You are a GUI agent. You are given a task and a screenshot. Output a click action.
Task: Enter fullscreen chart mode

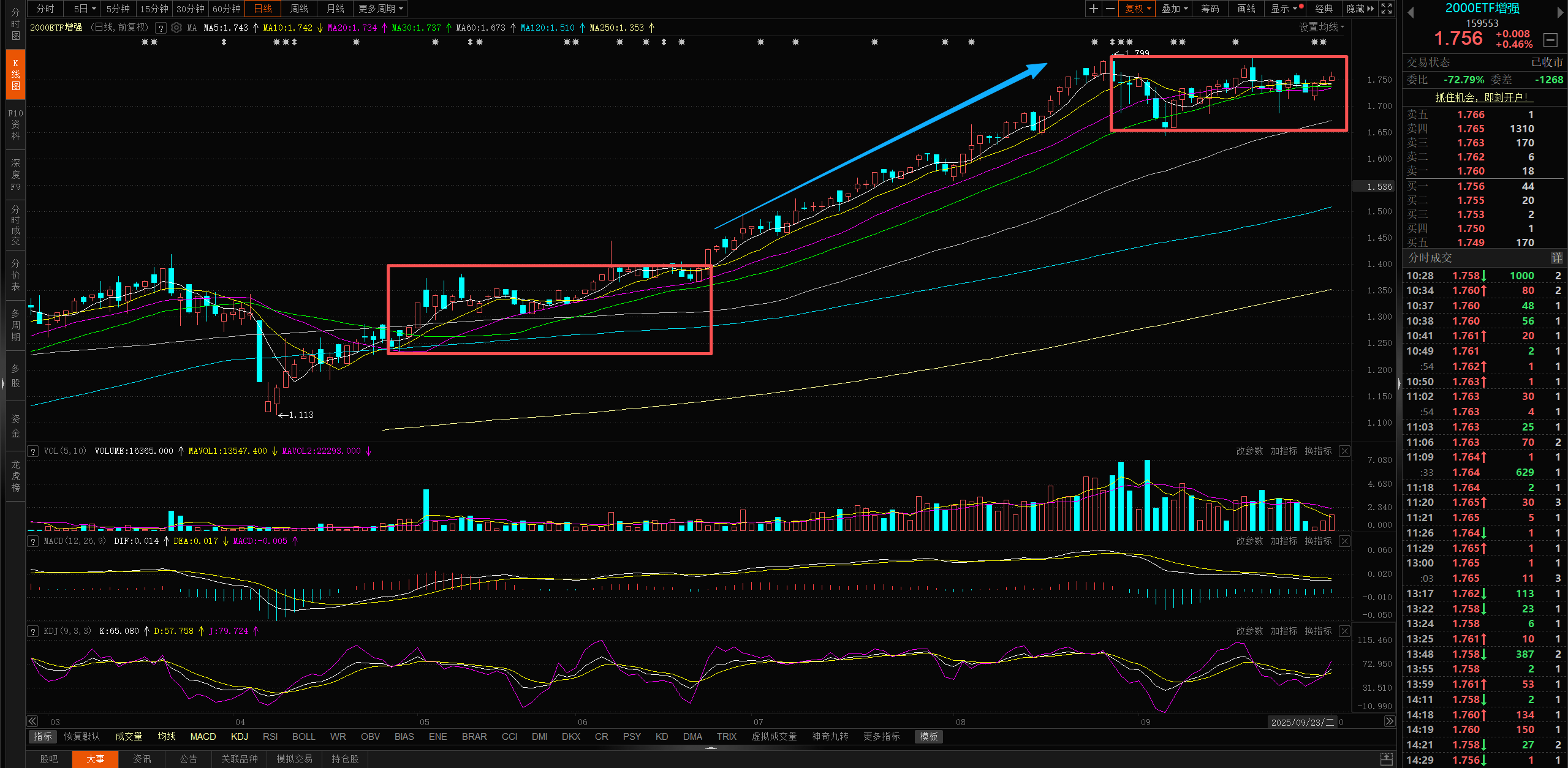click(x=1387, y=9)
